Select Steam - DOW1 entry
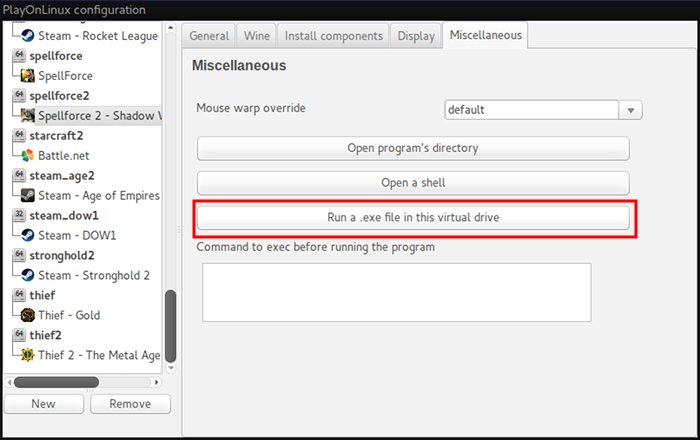Image resolution: width=700 pixels, height=440 pixels. click(x=77, y=235)
